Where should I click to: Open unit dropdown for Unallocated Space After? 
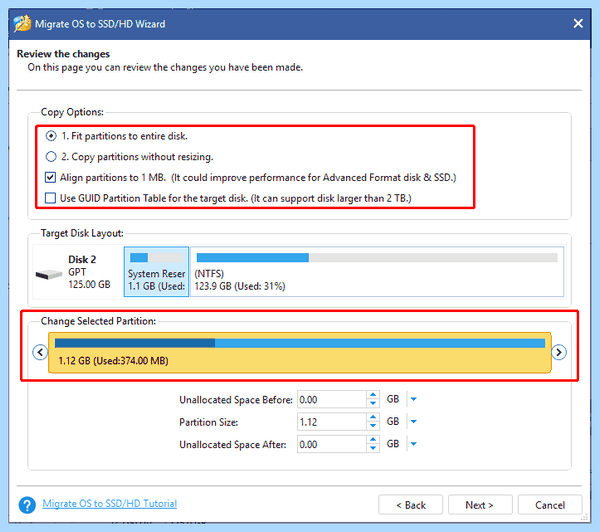tap(414, 444)
